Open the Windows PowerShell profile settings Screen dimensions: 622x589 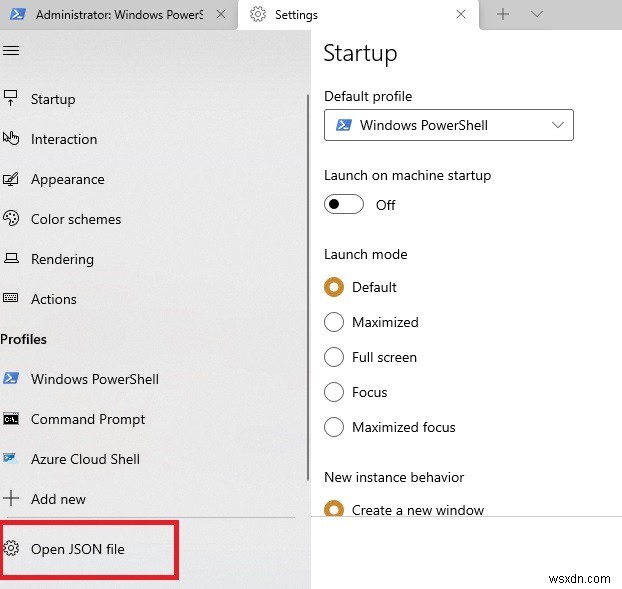click(x=94, y=379)
